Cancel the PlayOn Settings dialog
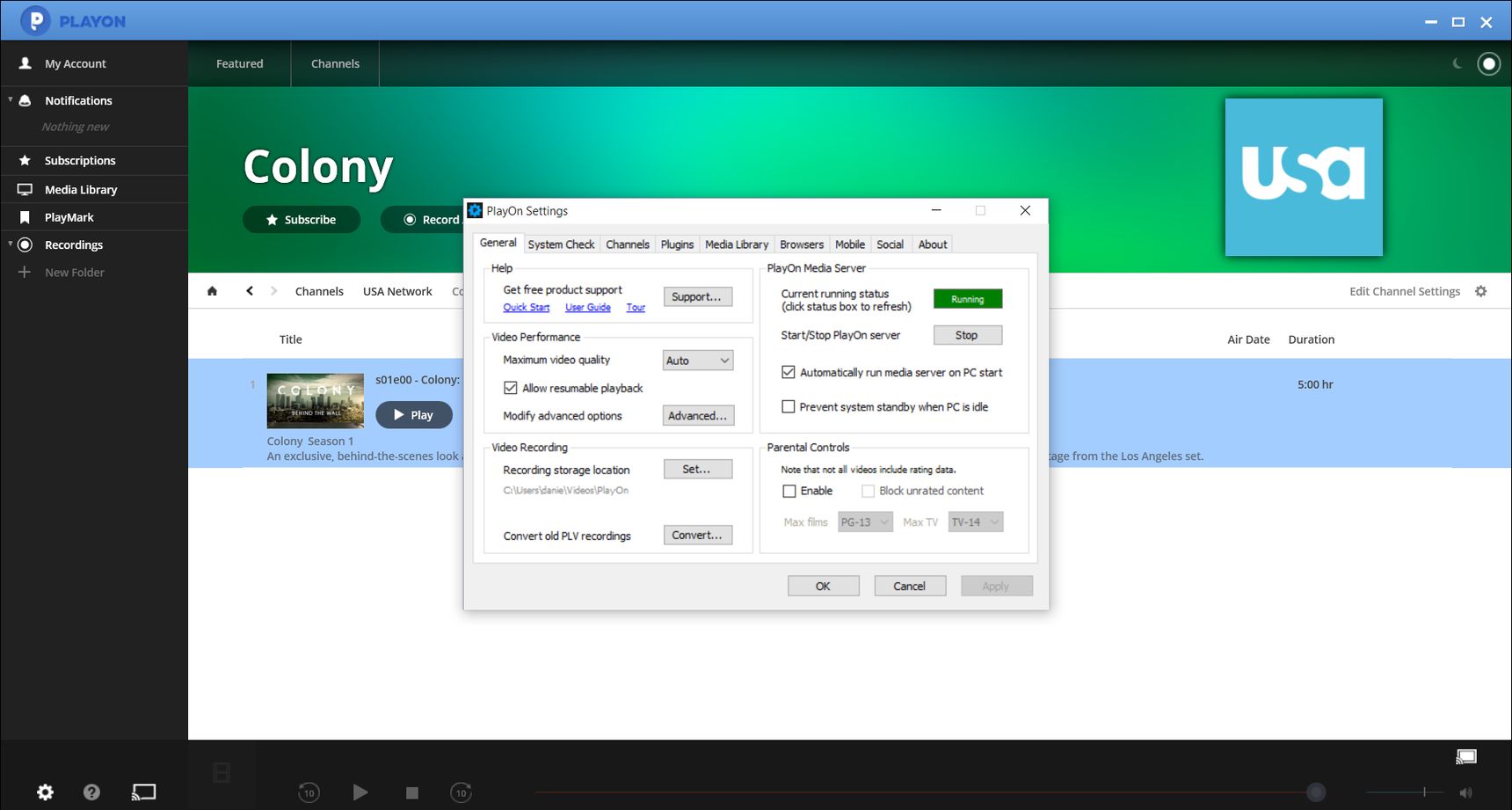The width and height of the screenshot is (1512, 810). point(910,586)
